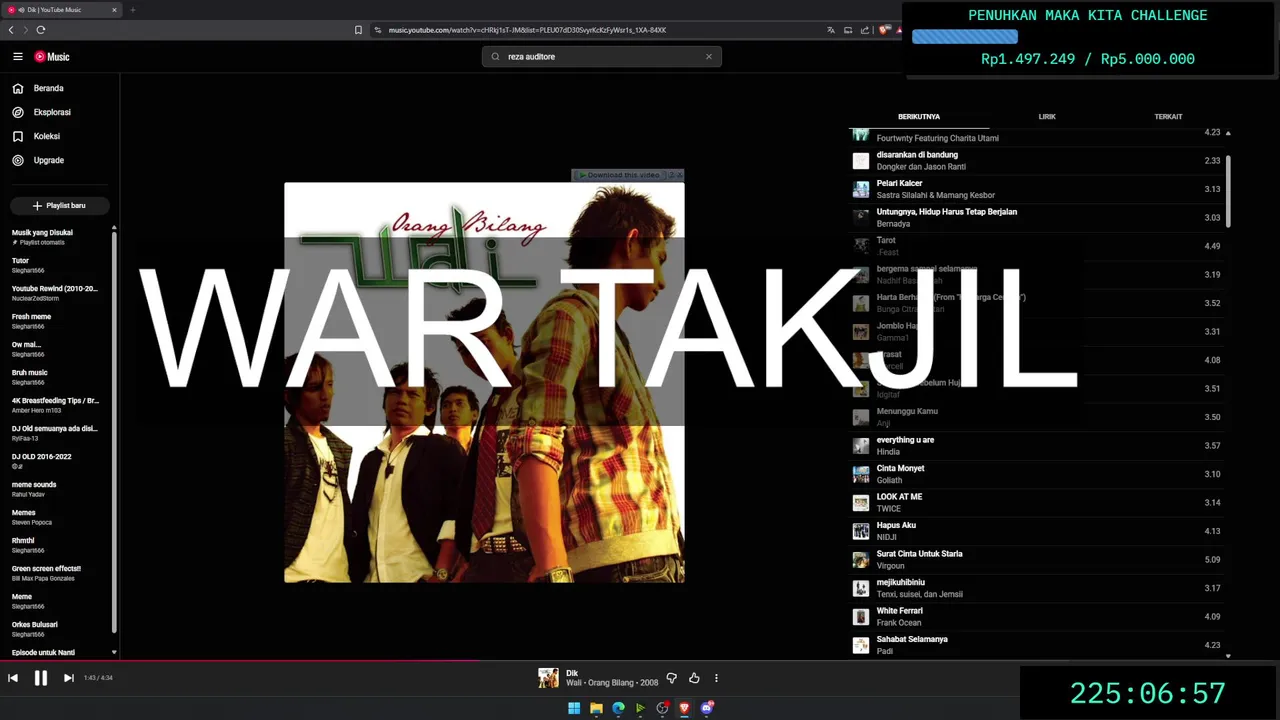Play LOOK AT ME by TWICE
Viewport: 1280px width, 720px height.
click(1037, 503)
